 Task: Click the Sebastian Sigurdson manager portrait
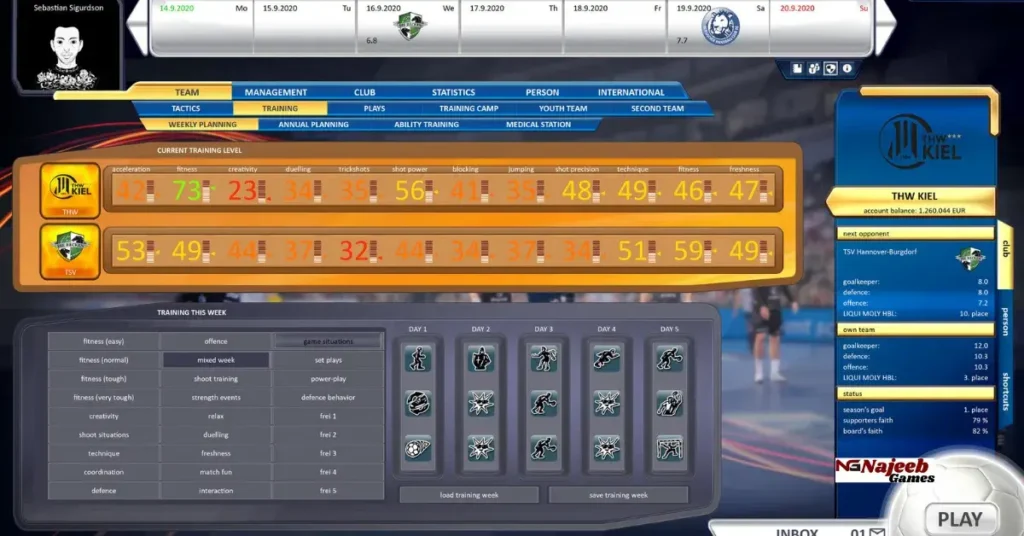(67, 49)
